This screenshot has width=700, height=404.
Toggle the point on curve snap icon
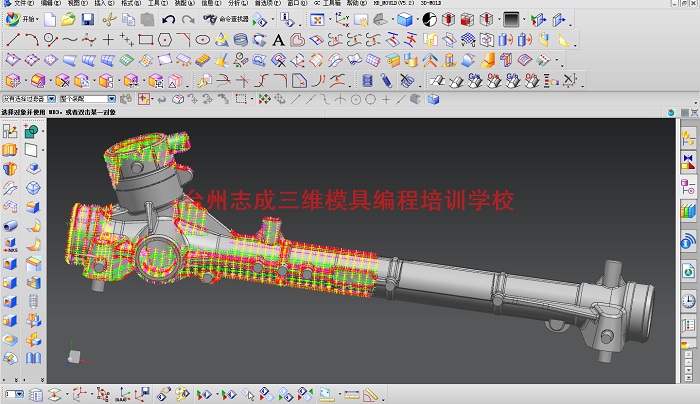click(401, 99)
